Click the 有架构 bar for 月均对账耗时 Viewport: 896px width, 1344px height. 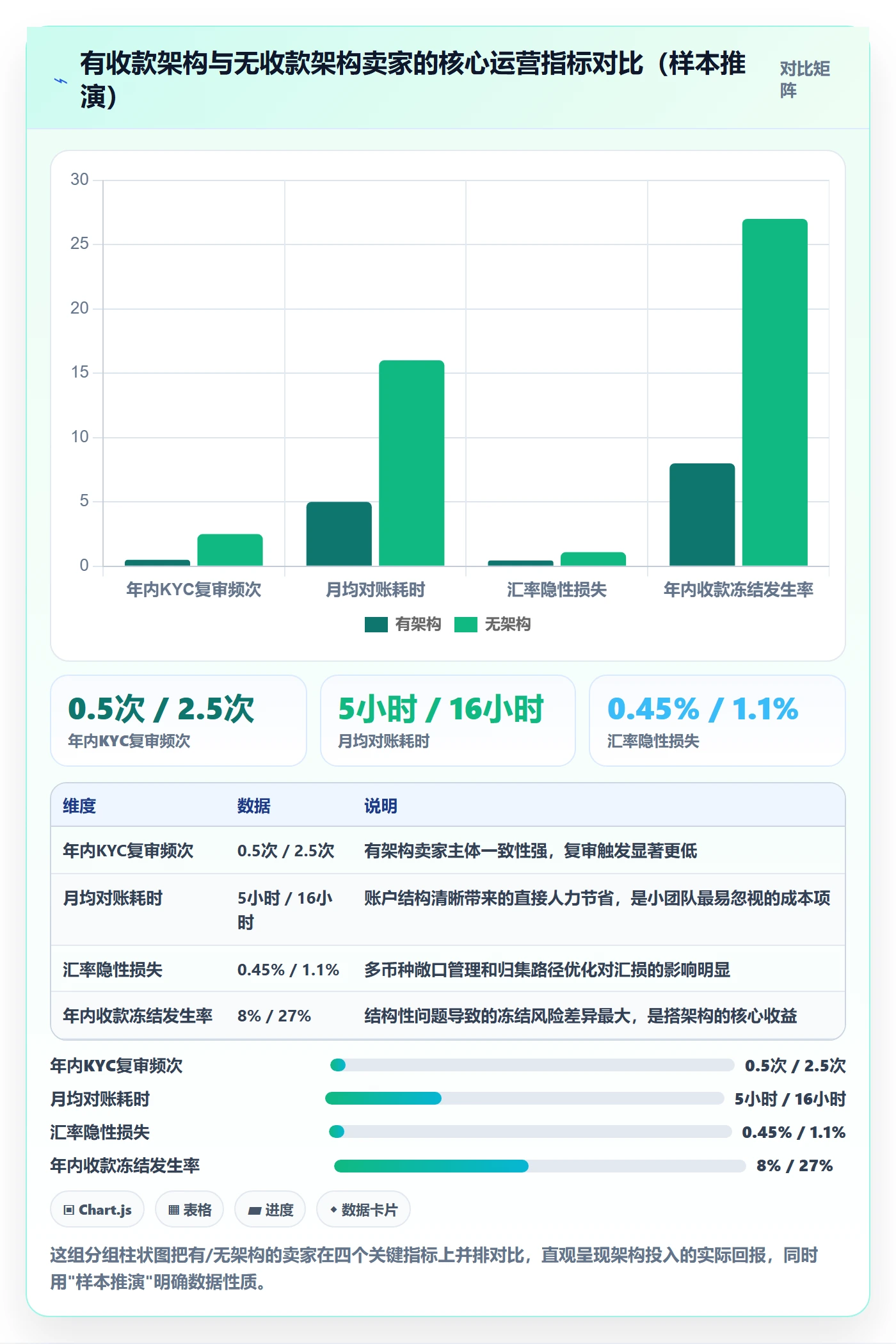339,534
